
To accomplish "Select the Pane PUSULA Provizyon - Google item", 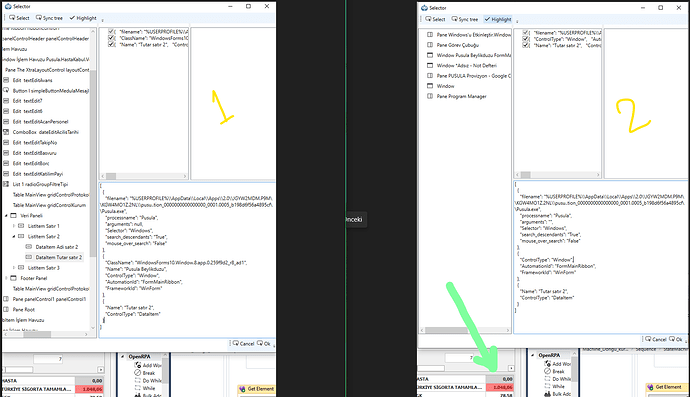I will 473,76.
